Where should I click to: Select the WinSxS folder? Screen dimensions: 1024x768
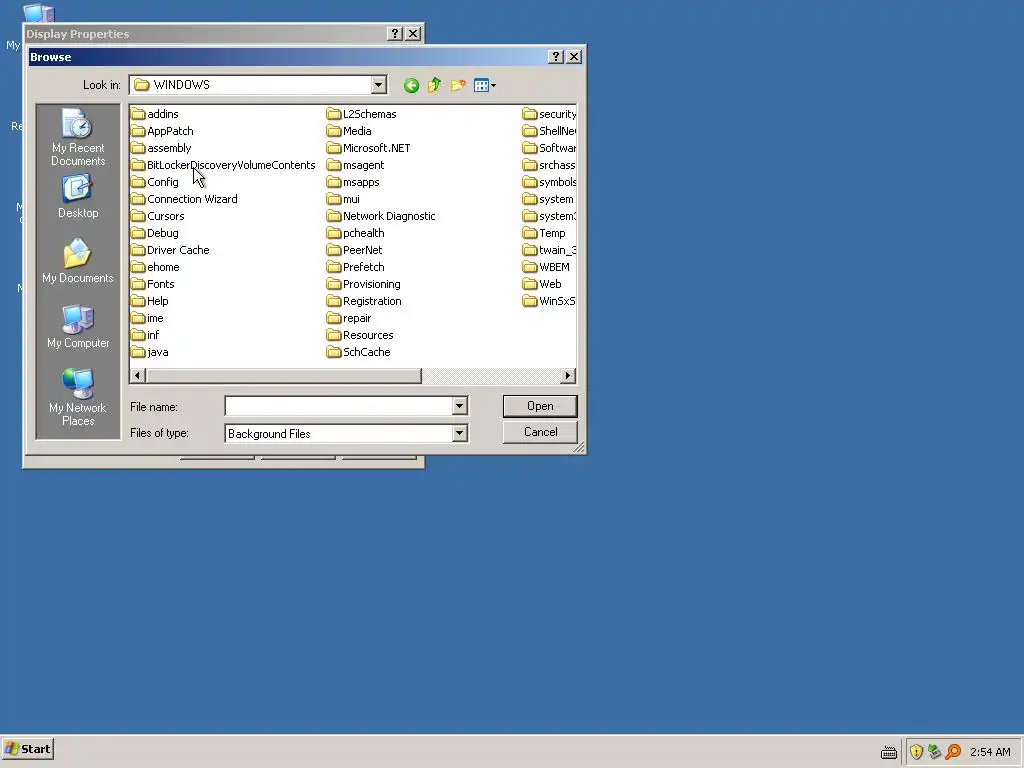[549, 301]
